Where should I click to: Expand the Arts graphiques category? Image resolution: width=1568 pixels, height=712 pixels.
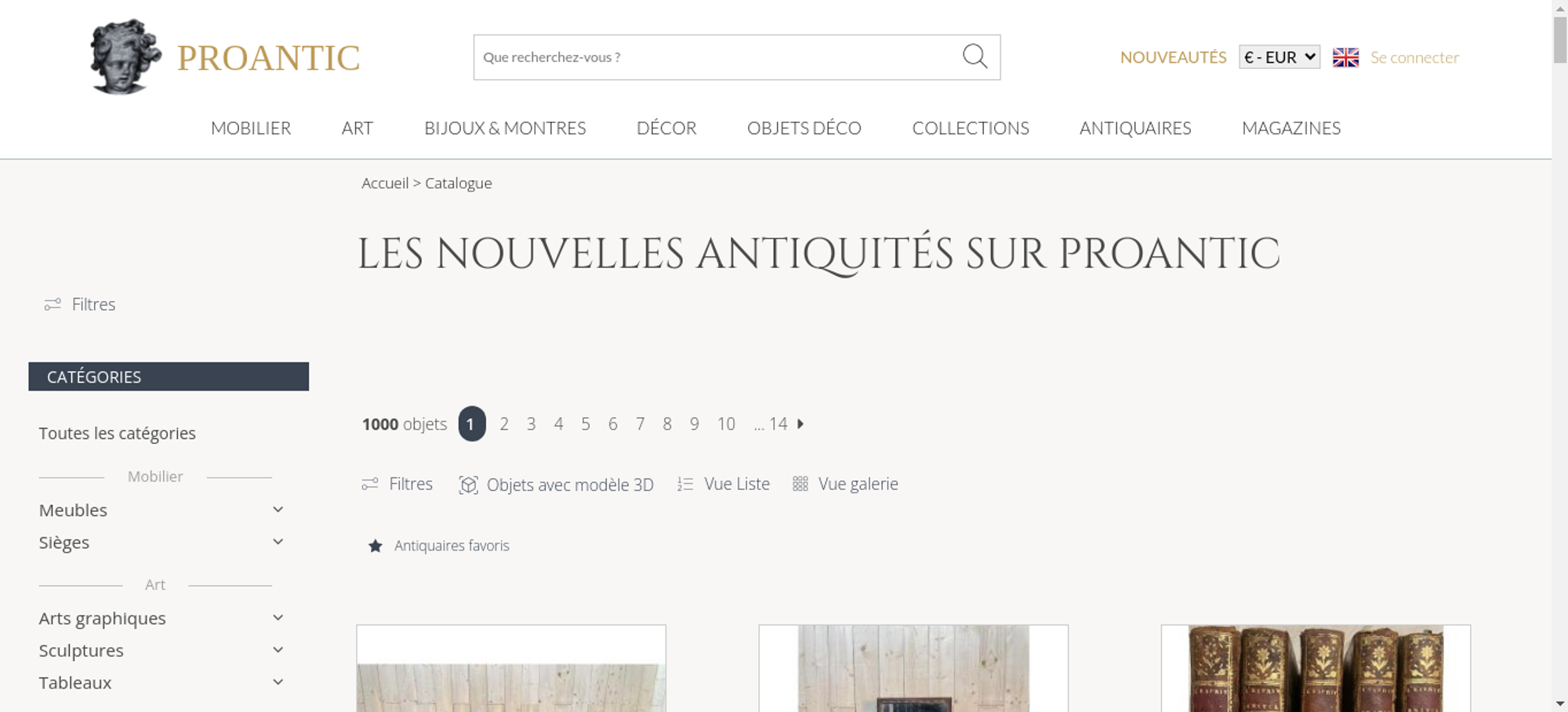162,618
